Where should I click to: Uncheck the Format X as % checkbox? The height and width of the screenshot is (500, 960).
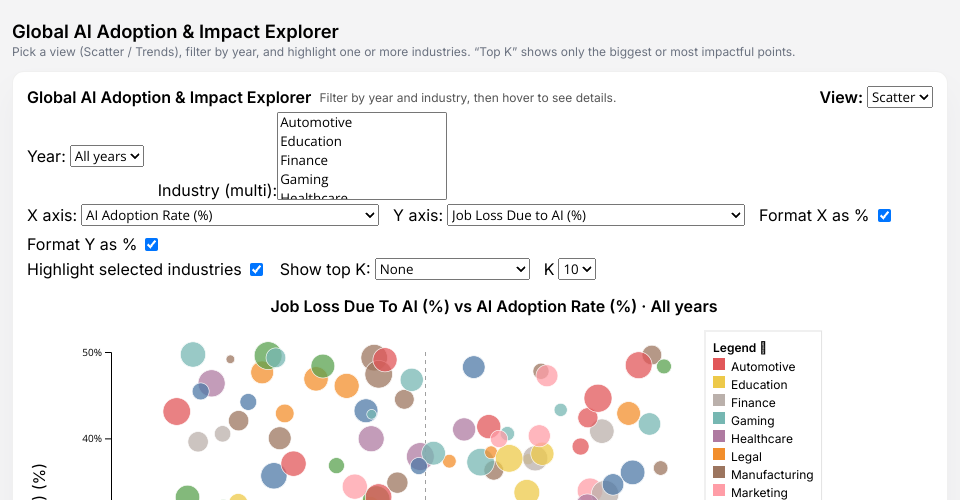click(884, 215)
